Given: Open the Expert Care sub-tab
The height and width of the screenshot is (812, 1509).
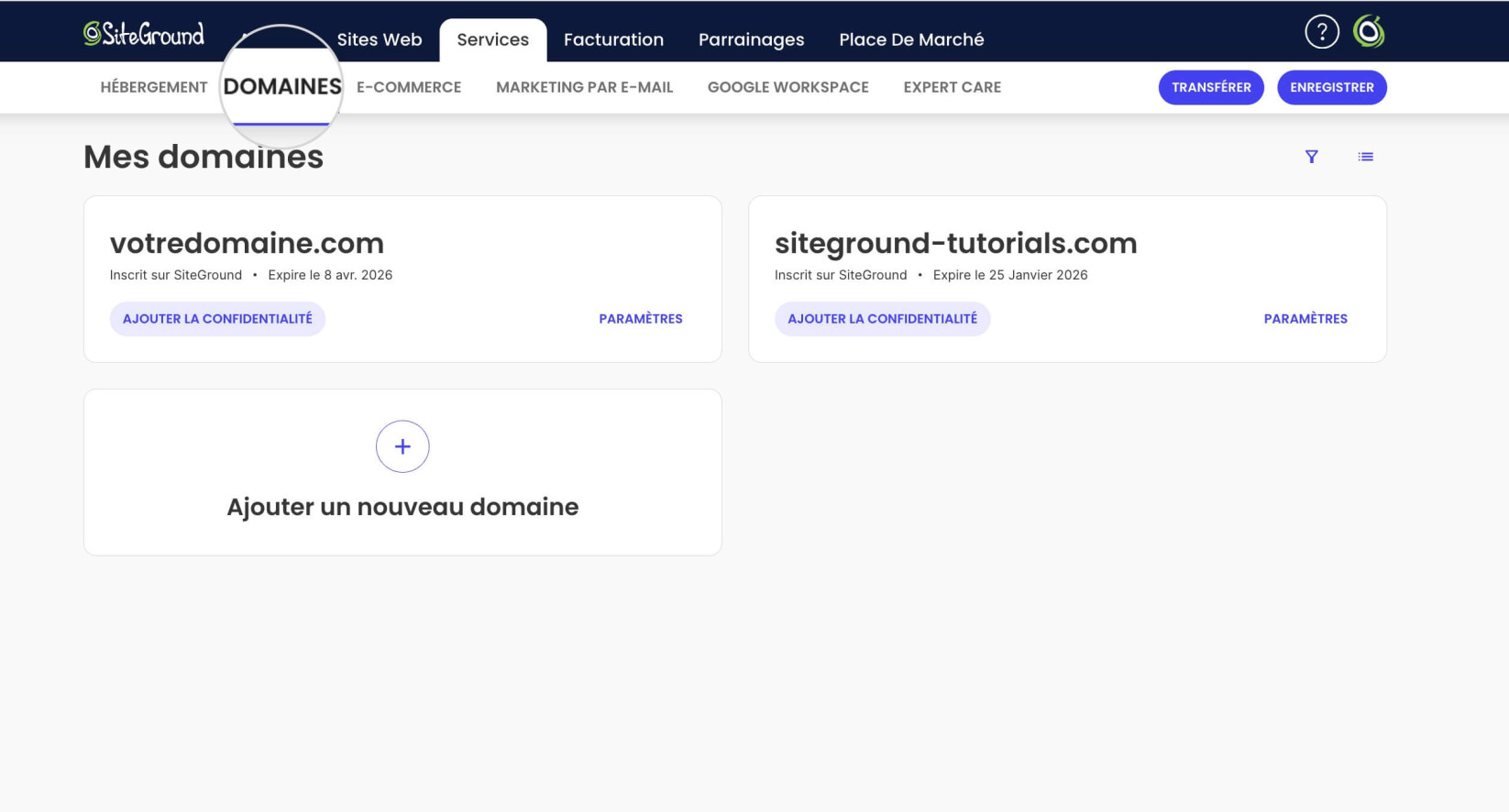Looking at the screenshot, I should [952, 87].
